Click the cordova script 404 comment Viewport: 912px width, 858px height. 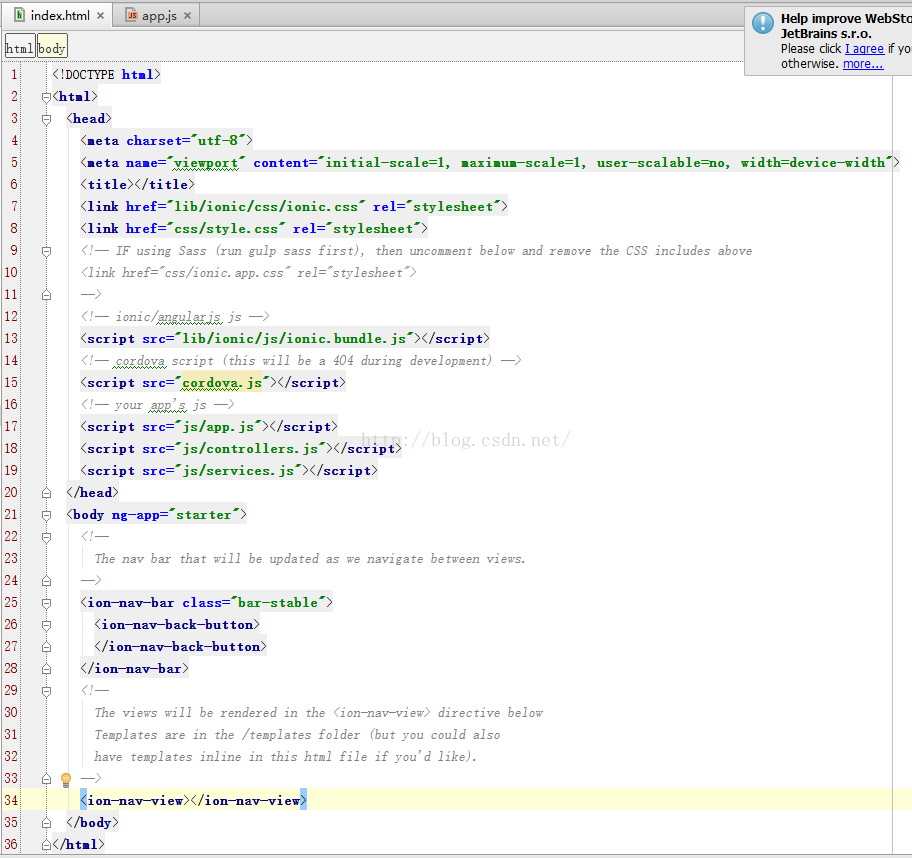[301, 361]
